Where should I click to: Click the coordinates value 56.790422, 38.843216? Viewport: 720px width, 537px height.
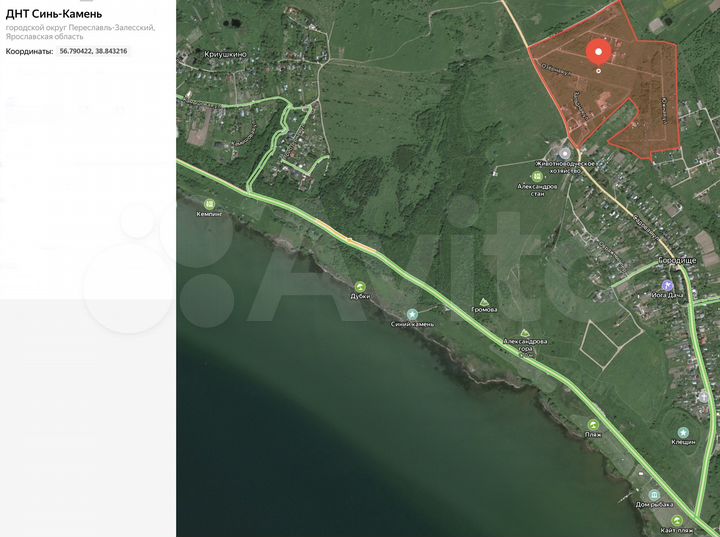coord(93,51)
